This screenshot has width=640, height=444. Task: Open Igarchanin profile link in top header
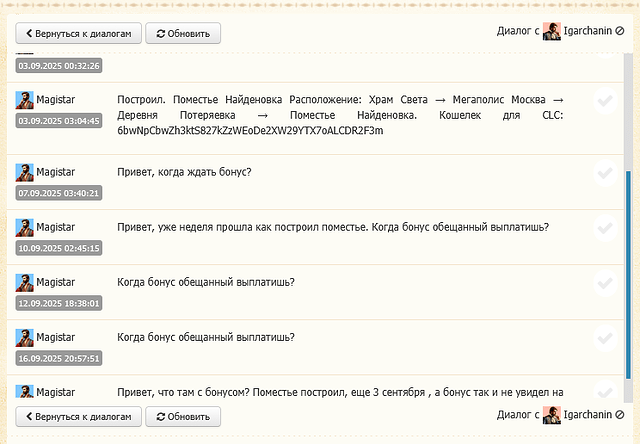[x=587, y=31]
